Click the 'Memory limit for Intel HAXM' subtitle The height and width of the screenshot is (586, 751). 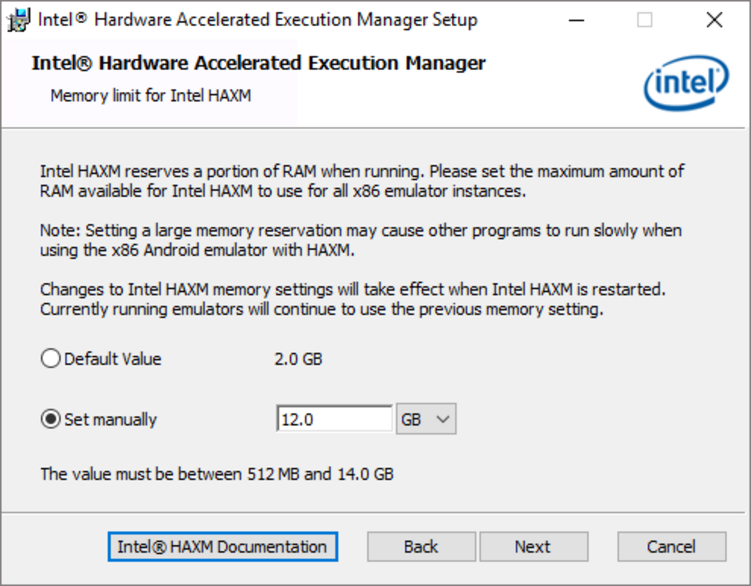point(151,95)
